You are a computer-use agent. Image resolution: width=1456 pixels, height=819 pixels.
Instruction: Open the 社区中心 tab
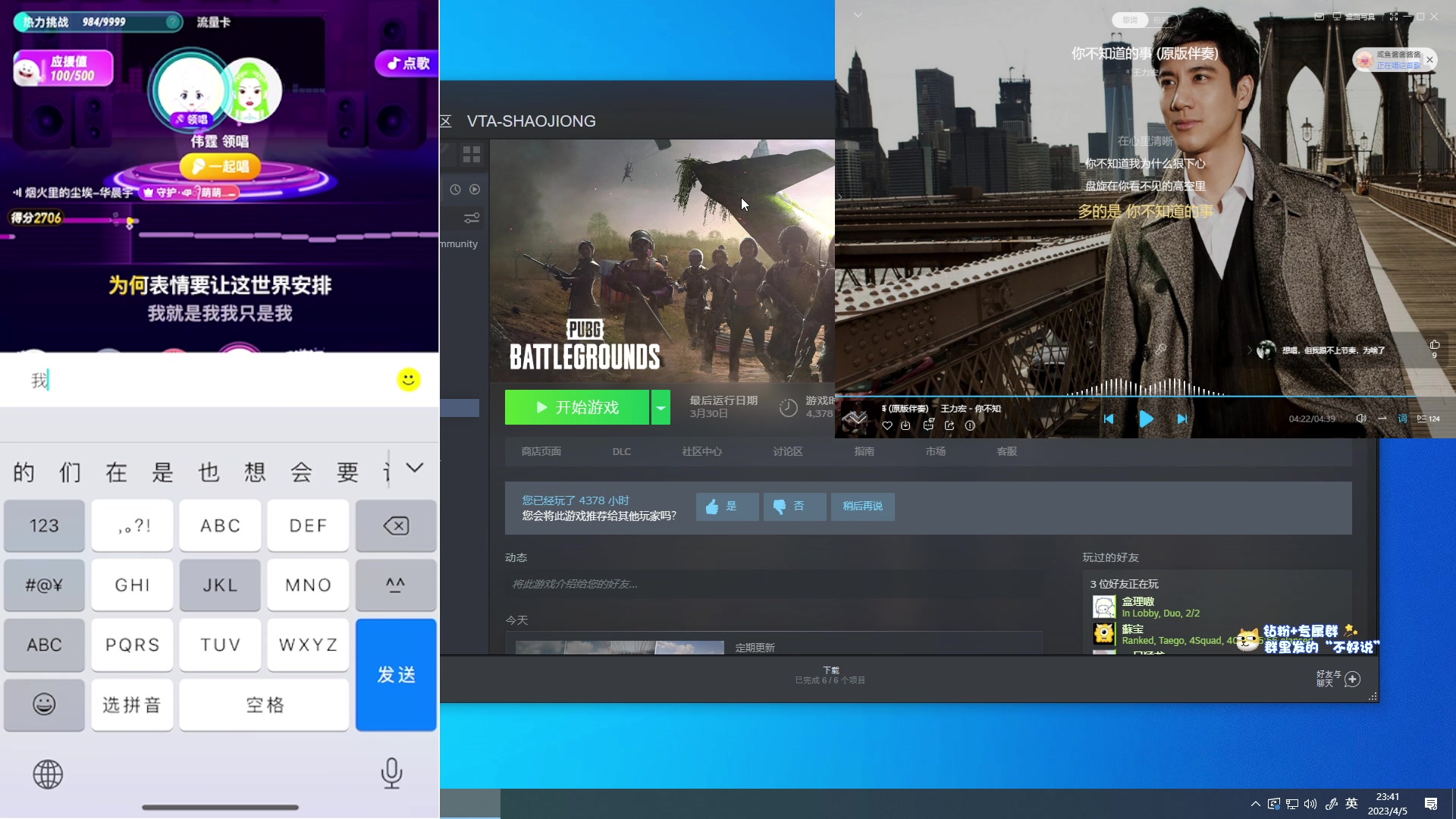pos(701,451)
